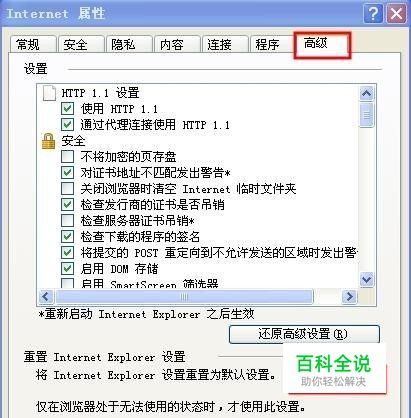This screenshot has width=411, height=418.
Task: Disable 检查下载的程序的签名 checkbox
Action: tap(67, 237)
